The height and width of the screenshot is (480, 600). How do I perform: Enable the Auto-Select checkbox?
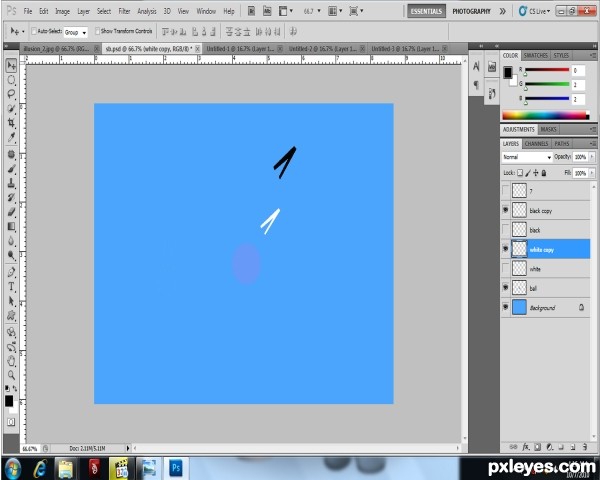tap(34, 31)
